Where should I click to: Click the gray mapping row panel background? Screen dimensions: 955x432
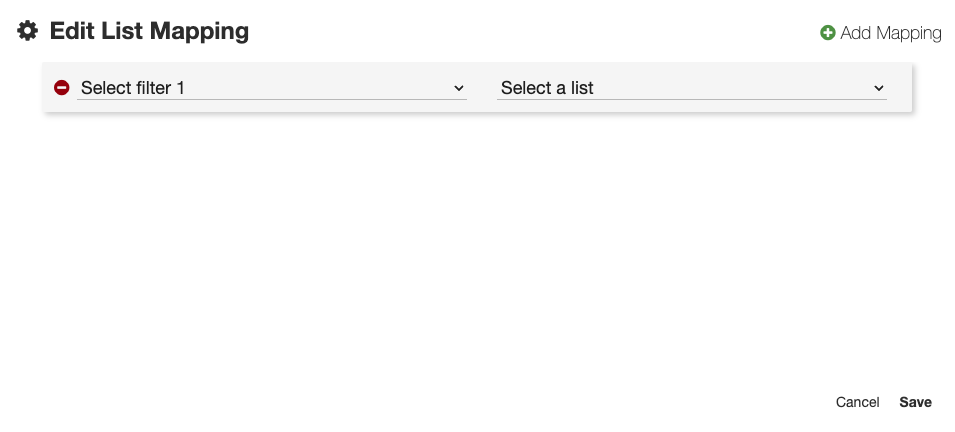point(482,106)
